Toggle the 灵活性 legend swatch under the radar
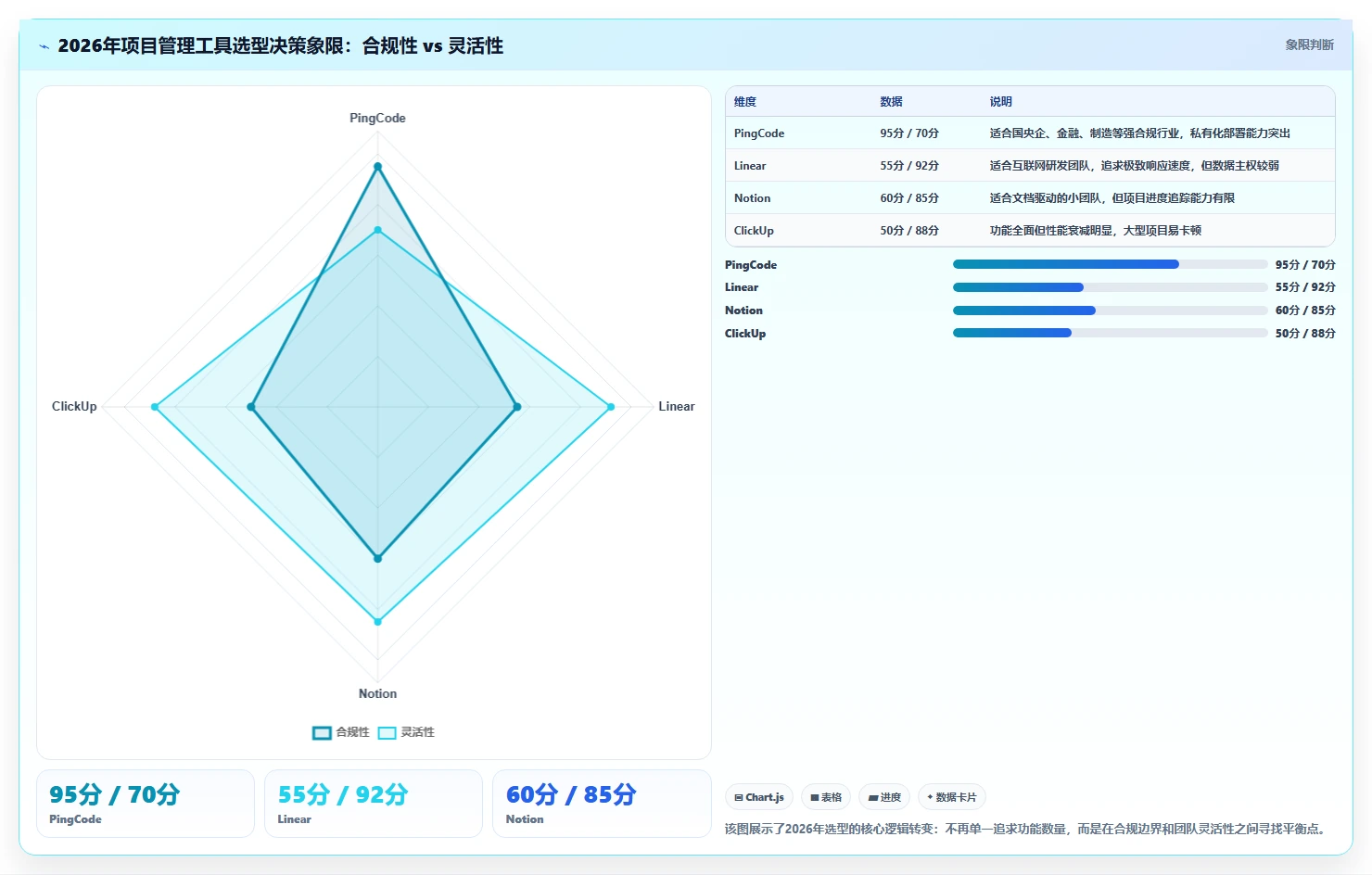1372x875 pixels. click(387, 732)
